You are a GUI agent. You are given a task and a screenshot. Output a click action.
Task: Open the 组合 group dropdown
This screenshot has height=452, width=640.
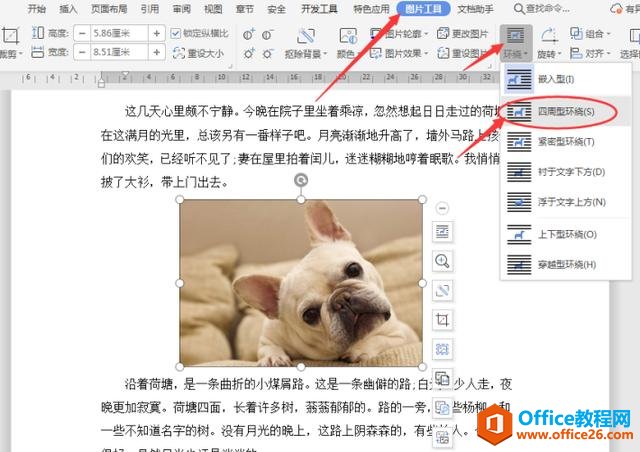coord(591,33)
